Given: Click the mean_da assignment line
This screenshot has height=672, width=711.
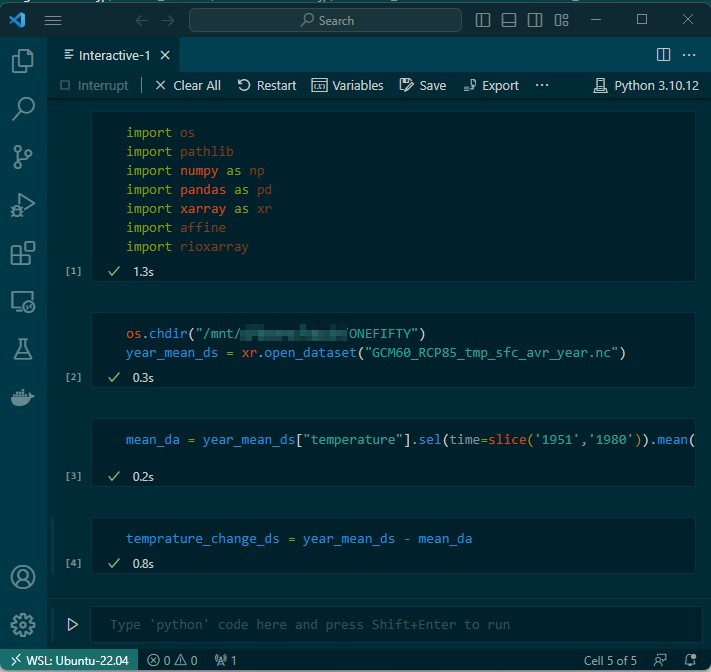Looking at the screenshot, I should (x=410, y=439).
